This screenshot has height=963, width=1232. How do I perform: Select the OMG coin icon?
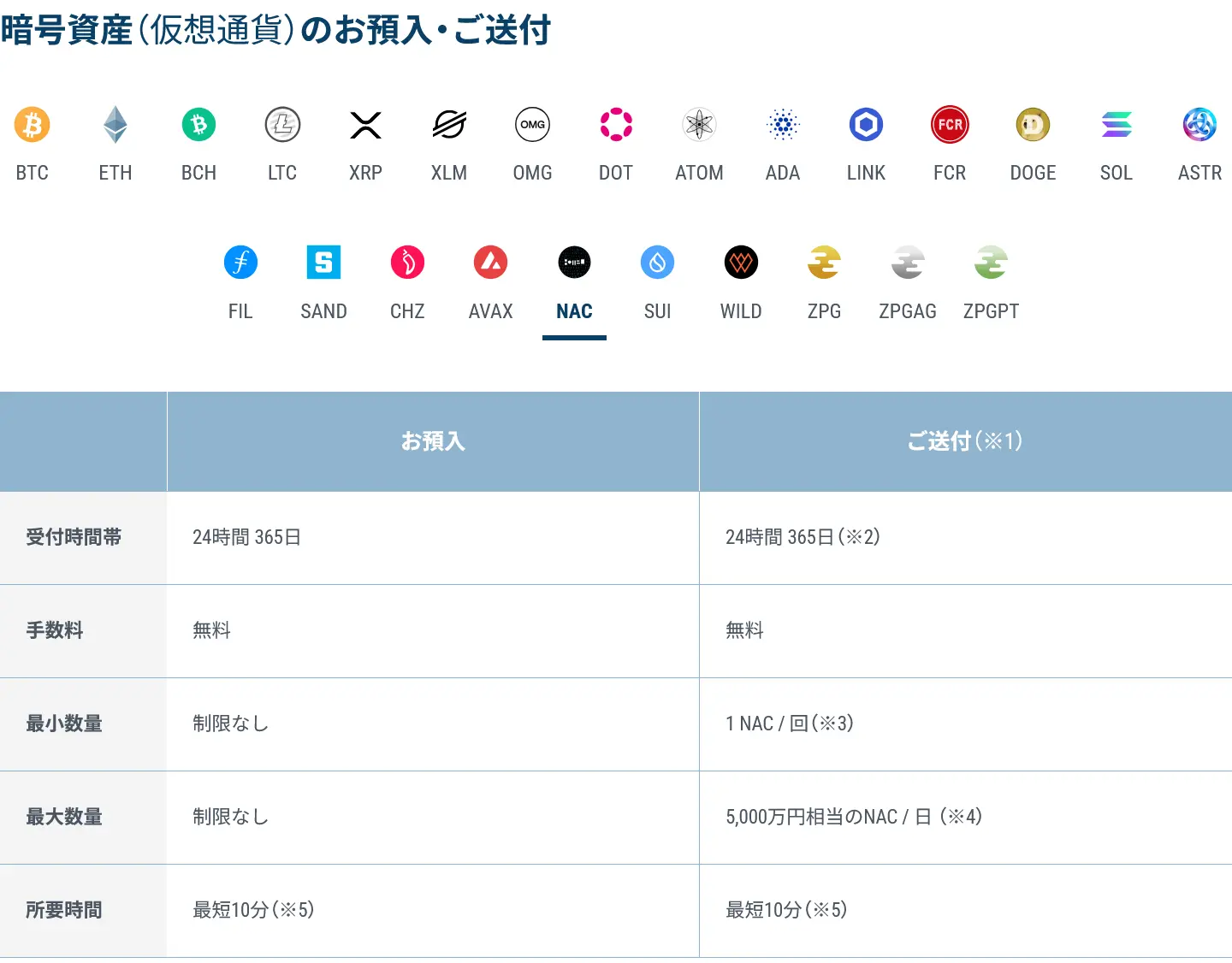[x=533, y=125]
